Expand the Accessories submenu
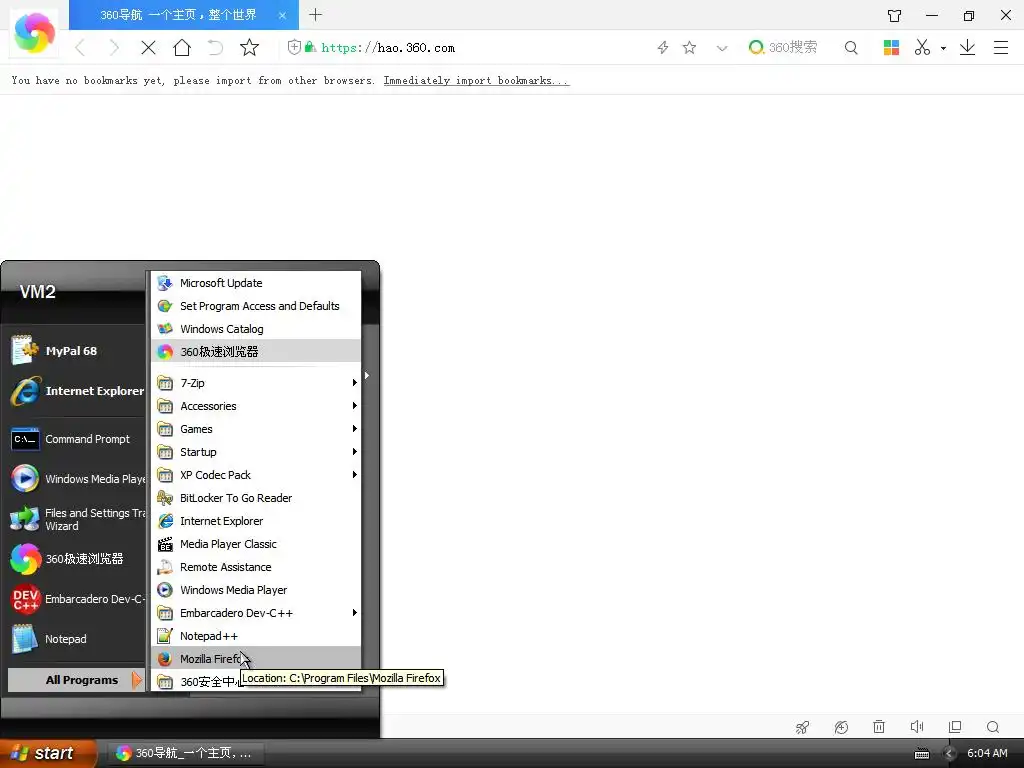 256,406
